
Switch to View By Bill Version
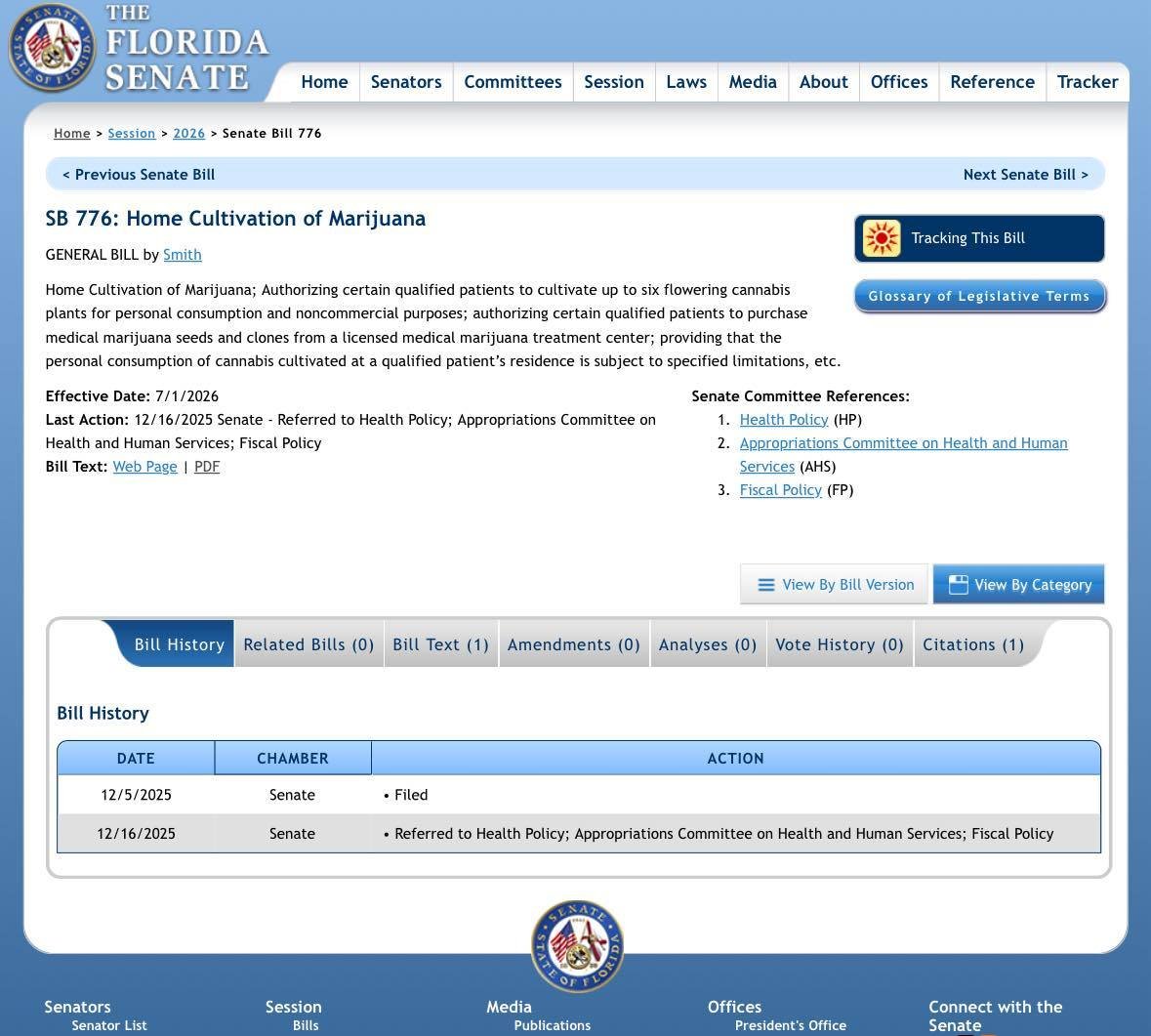click(834, 585)
